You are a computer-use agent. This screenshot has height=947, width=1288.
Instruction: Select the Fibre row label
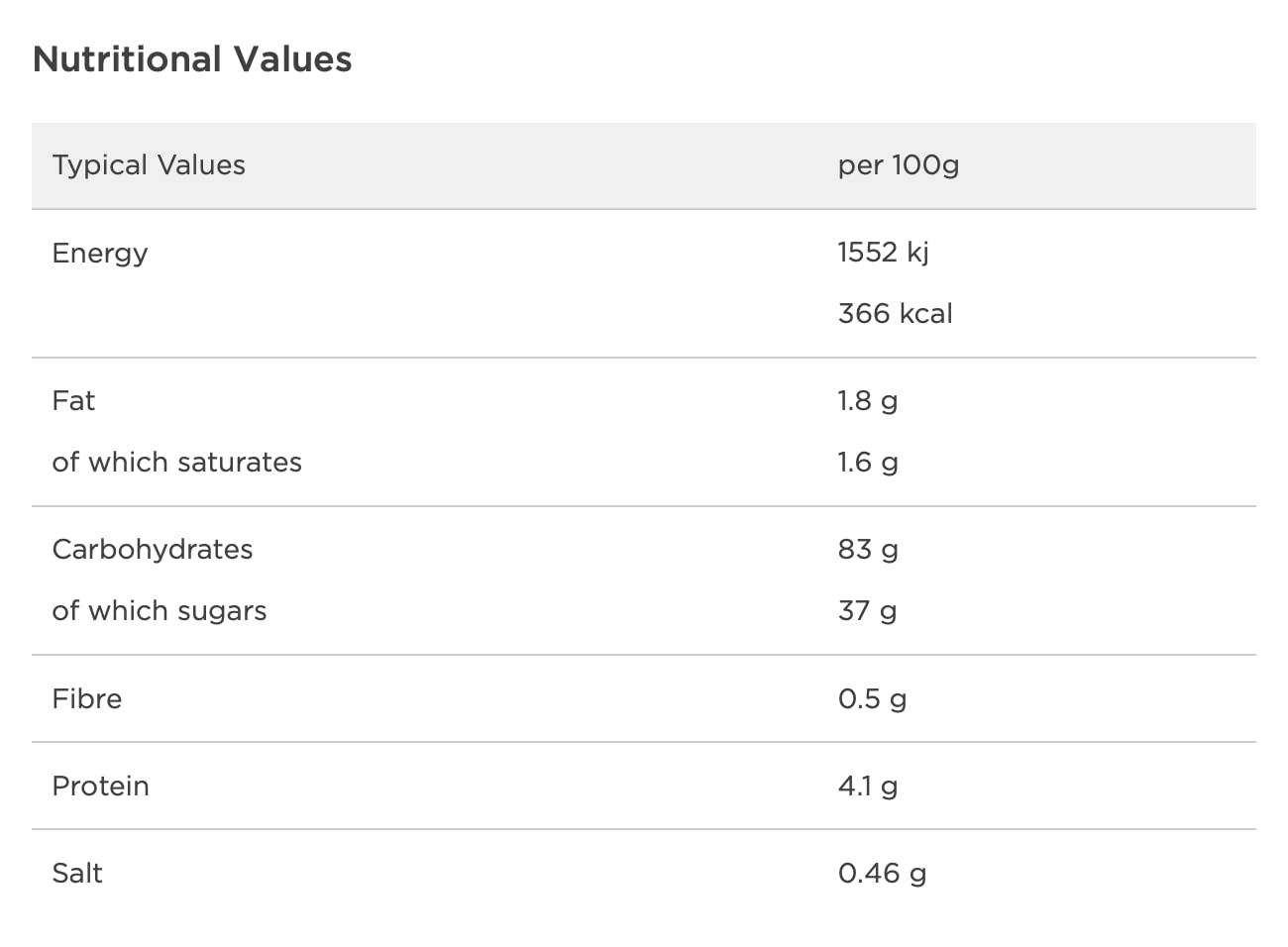click(x=87, y=699)
